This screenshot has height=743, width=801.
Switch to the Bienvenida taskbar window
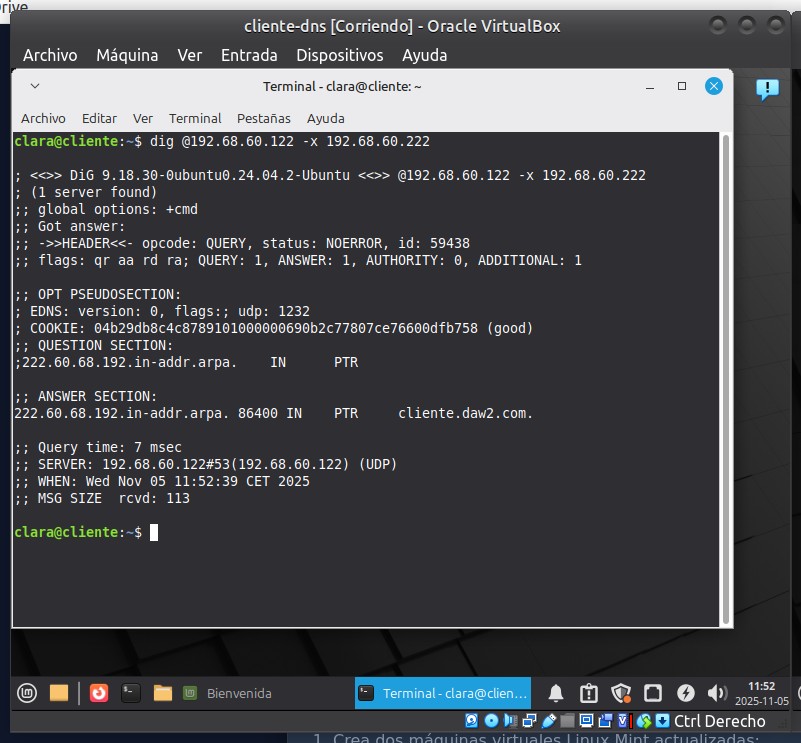(x=228, y=693)
